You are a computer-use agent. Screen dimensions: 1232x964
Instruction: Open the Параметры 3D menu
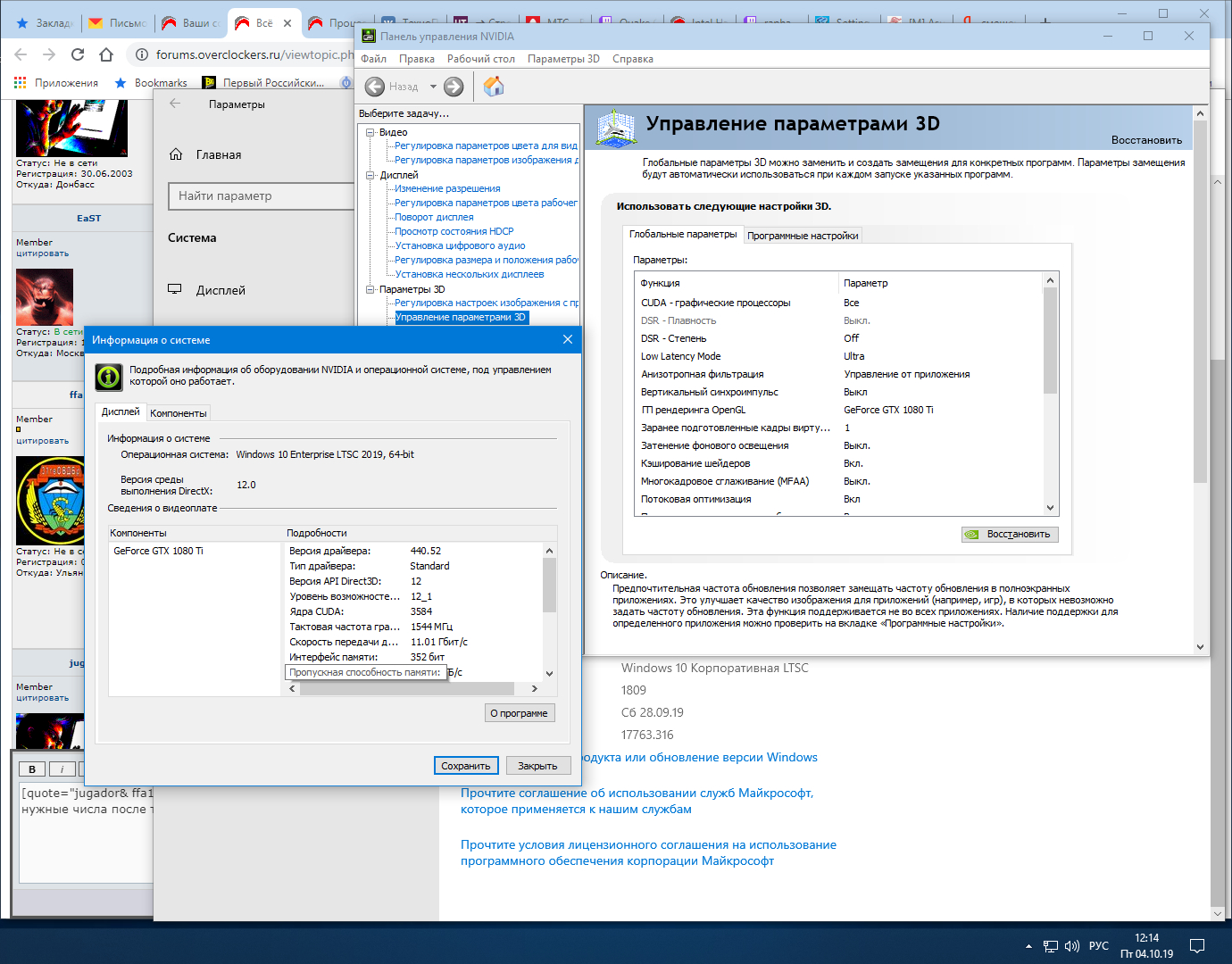tap(563, 59)
